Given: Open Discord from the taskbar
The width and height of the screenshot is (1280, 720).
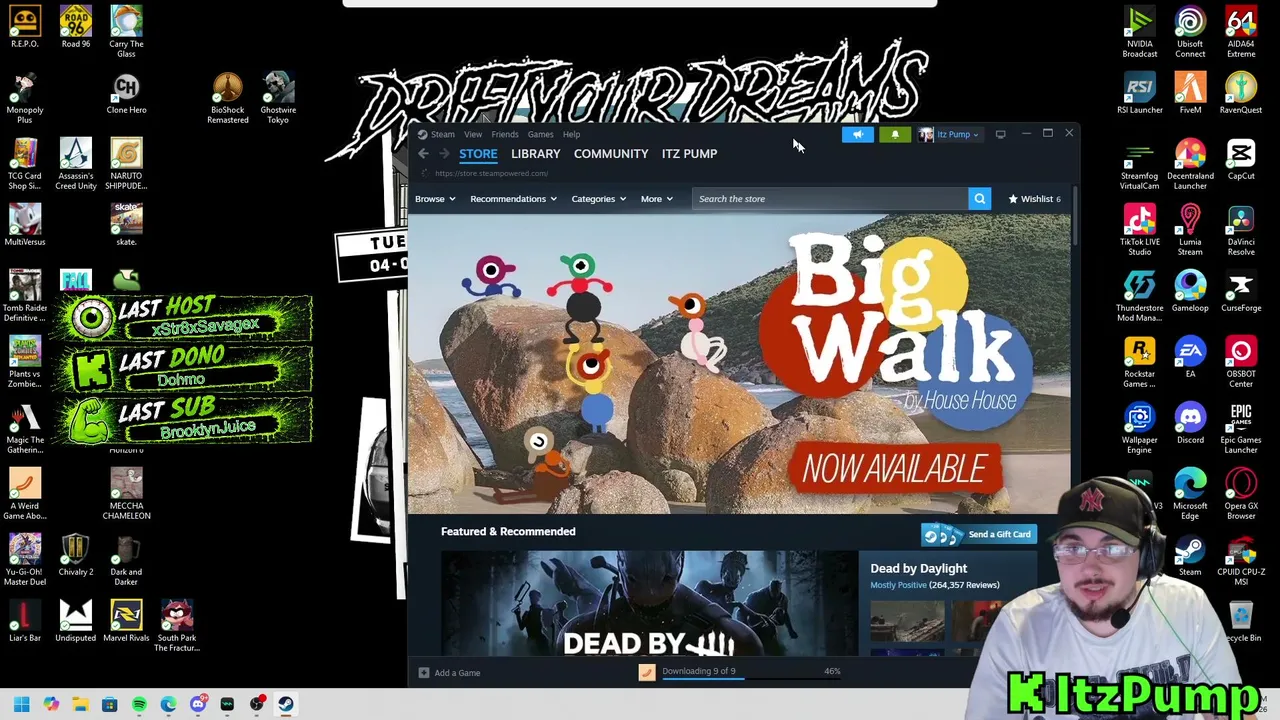Looking at the screenshot, I should pyautogui.click(x=198, y=704).
